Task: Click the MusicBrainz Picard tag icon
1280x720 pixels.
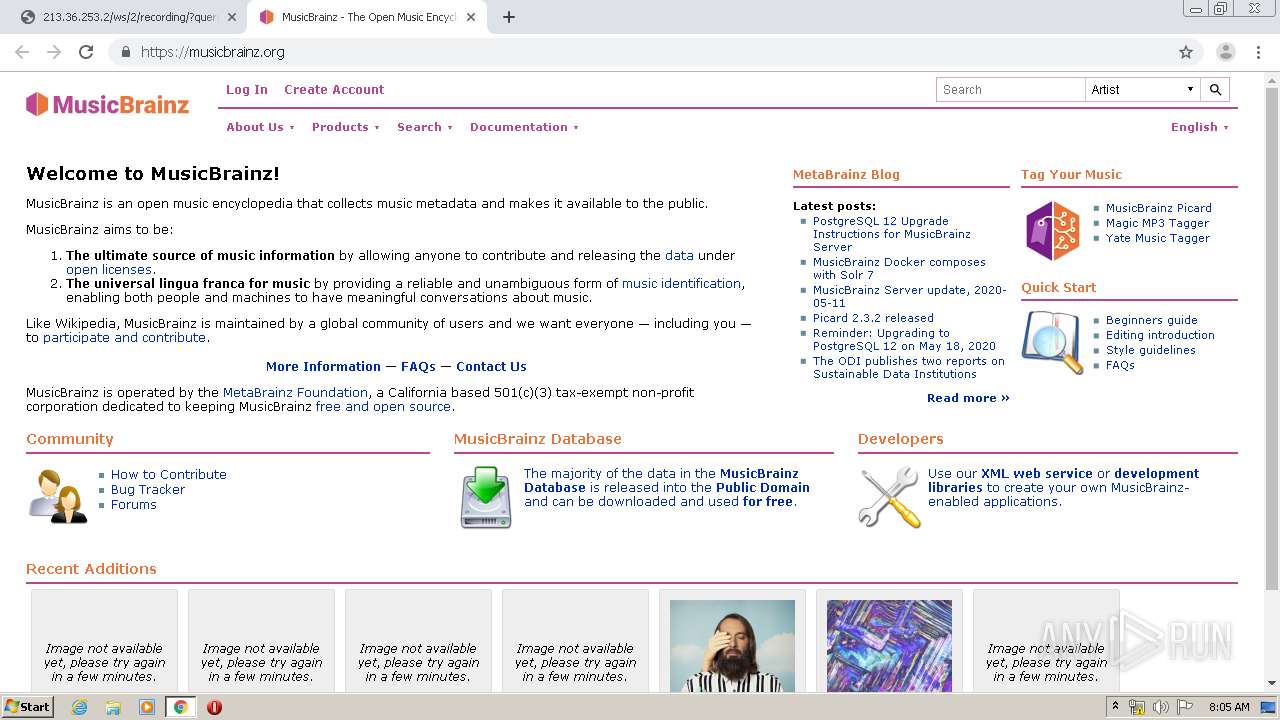Action: coord(1053,230)
